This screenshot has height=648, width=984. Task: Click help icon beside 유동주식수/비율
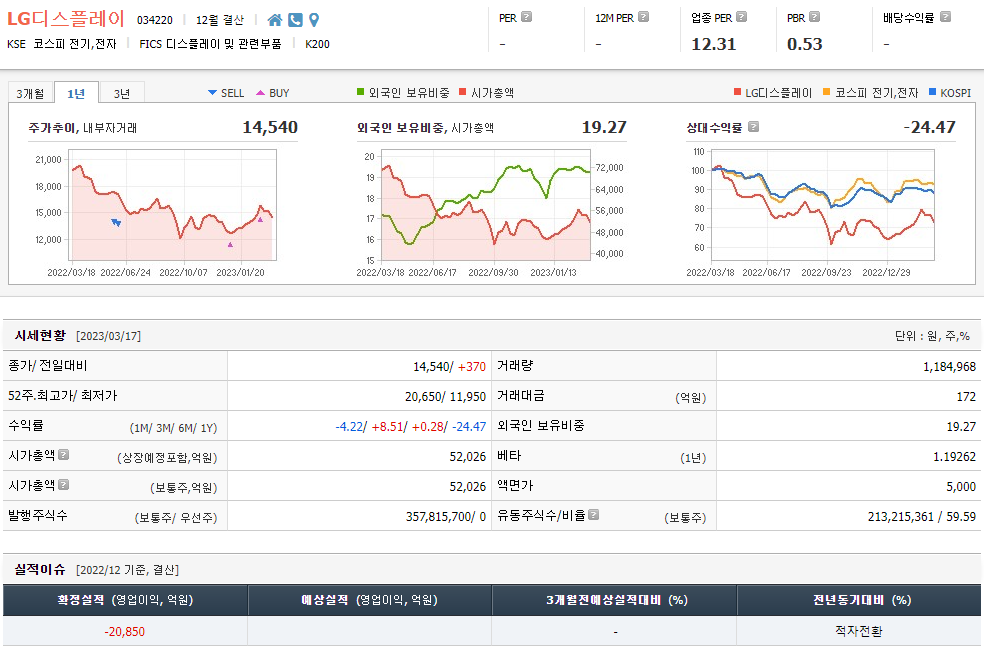click(x=593, y=515)
